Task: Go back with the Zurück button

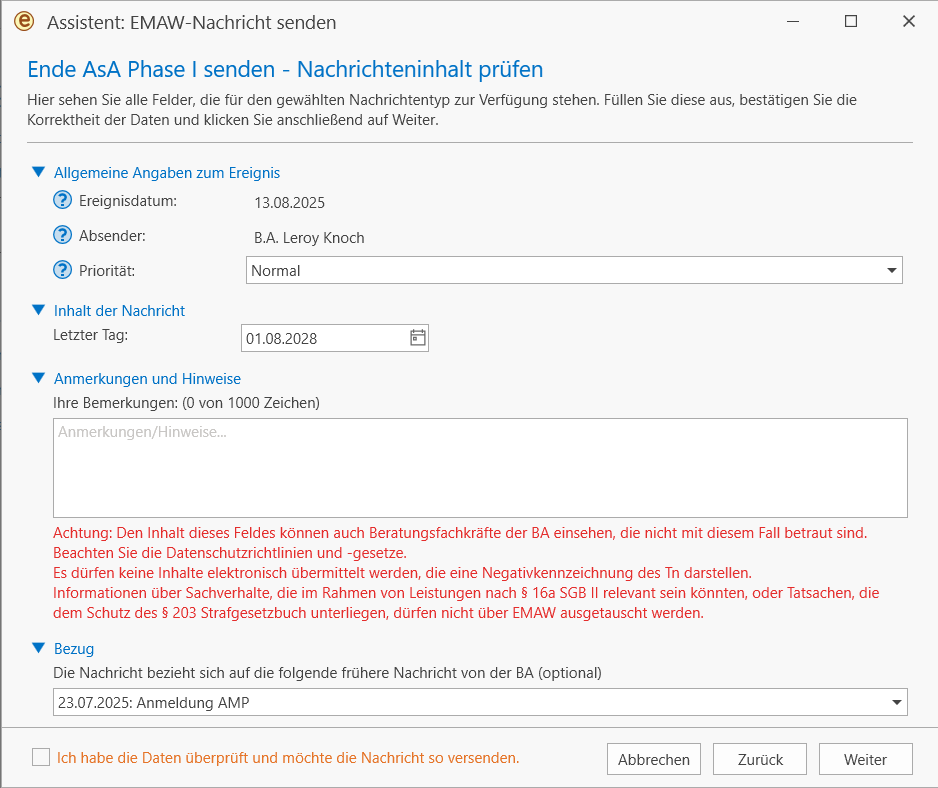Action: pos(760,759)
